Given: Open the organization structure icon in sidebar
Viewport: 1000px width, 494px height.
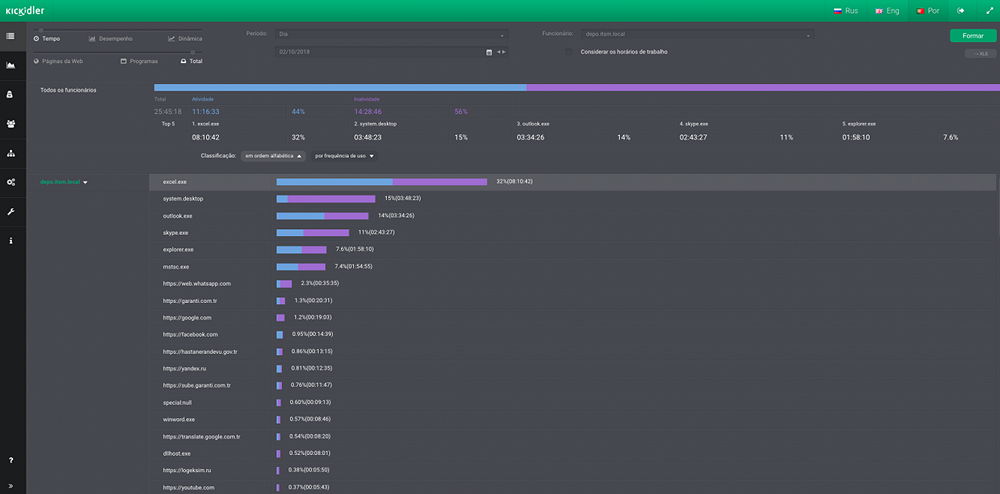Looking at the screenshot, I should tap(11, 153).
